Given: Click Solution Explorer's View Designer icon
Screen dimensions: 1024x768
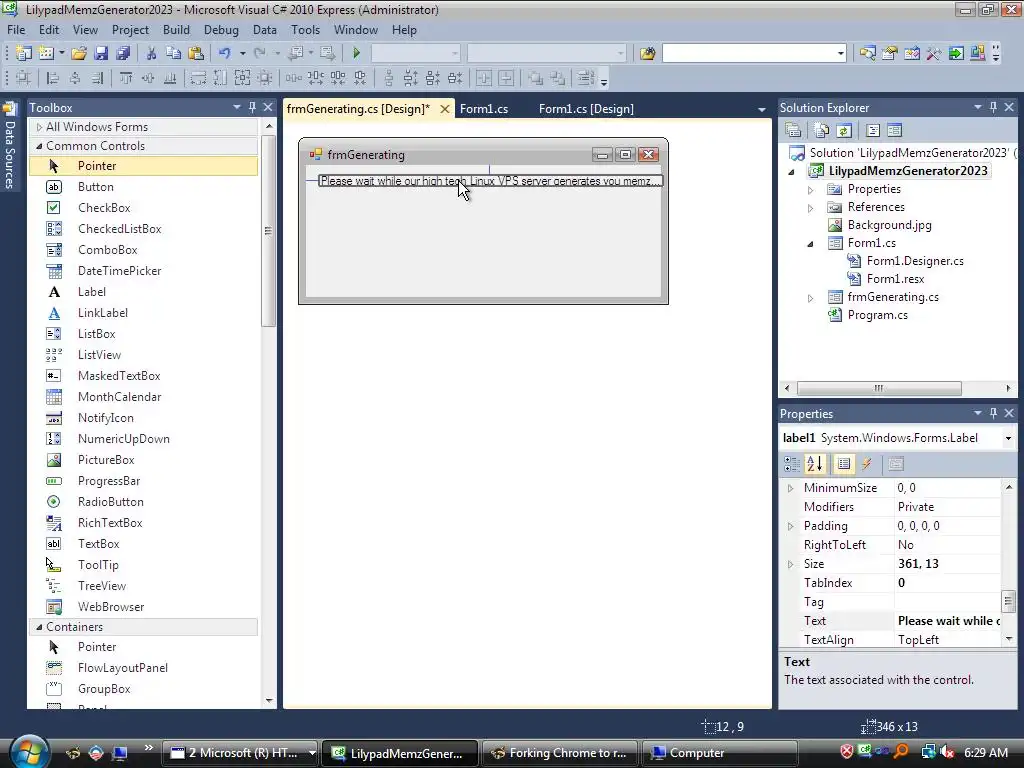Looking at the screenshot, I should (x=895, y=131).
